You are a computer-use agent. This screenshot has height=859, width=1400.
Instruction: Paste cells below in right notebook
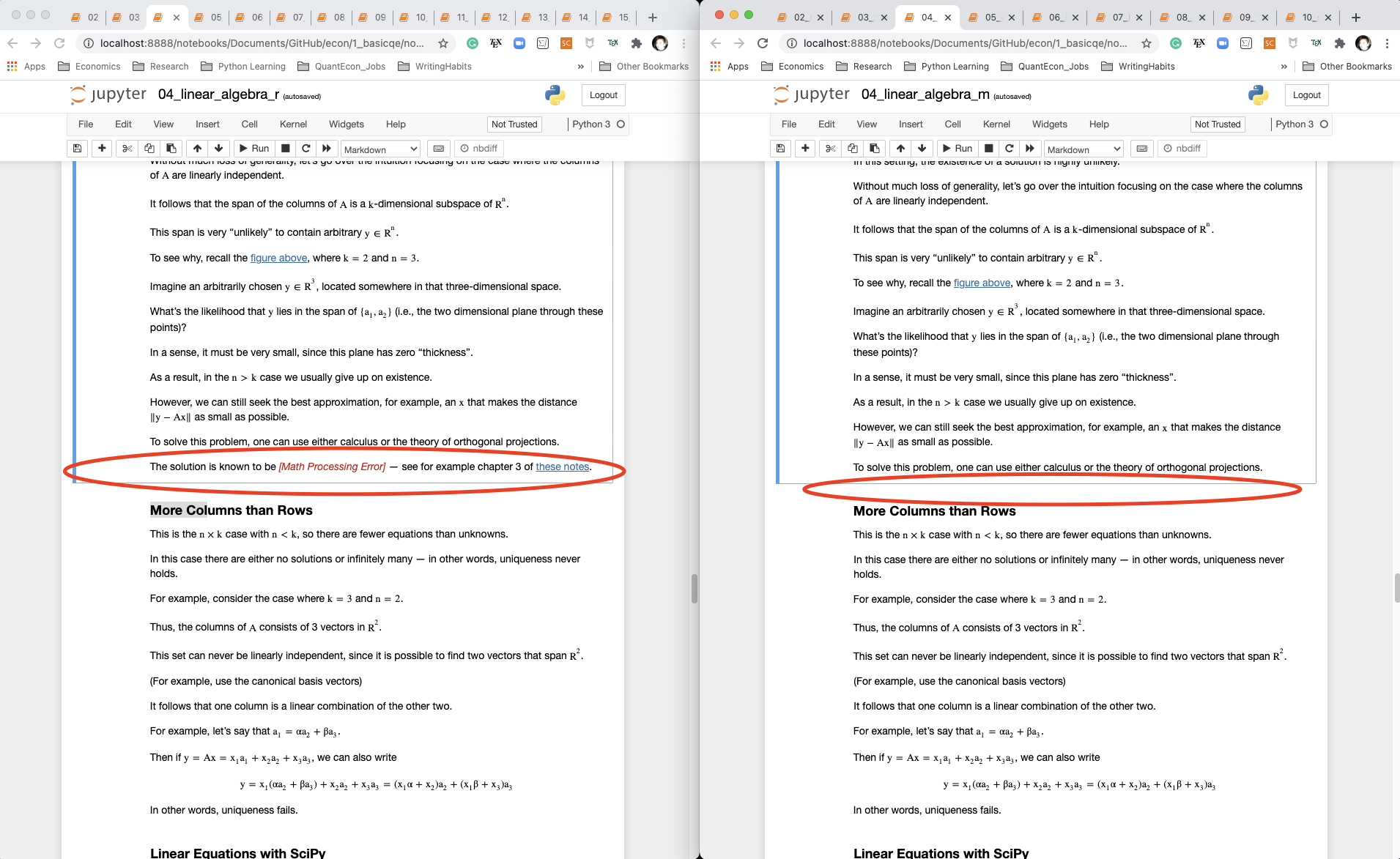[x=875, y=149]
